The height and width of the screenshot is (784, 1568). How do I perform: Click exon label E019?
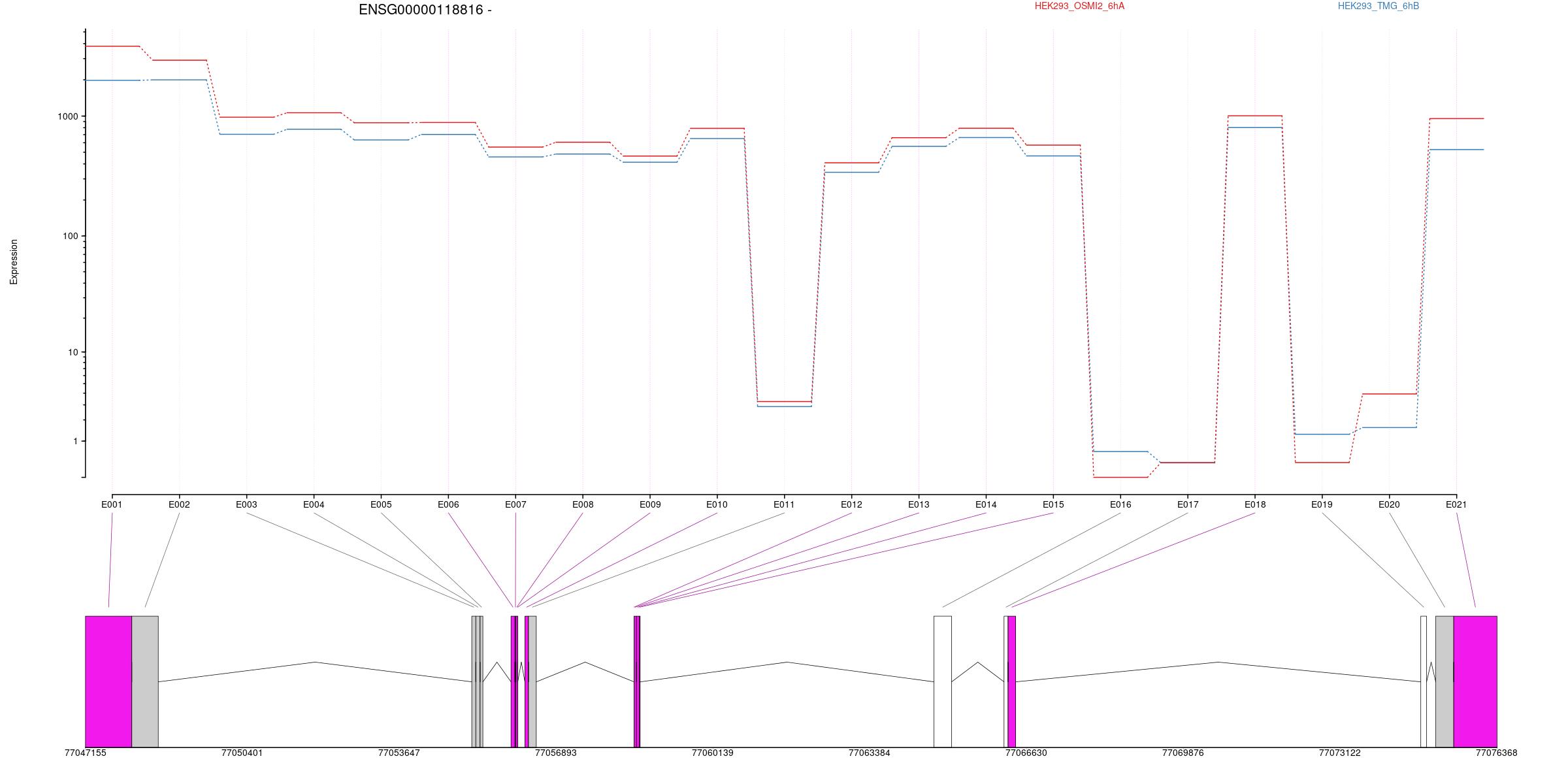pyautogui.click(x=1322, y=504)
